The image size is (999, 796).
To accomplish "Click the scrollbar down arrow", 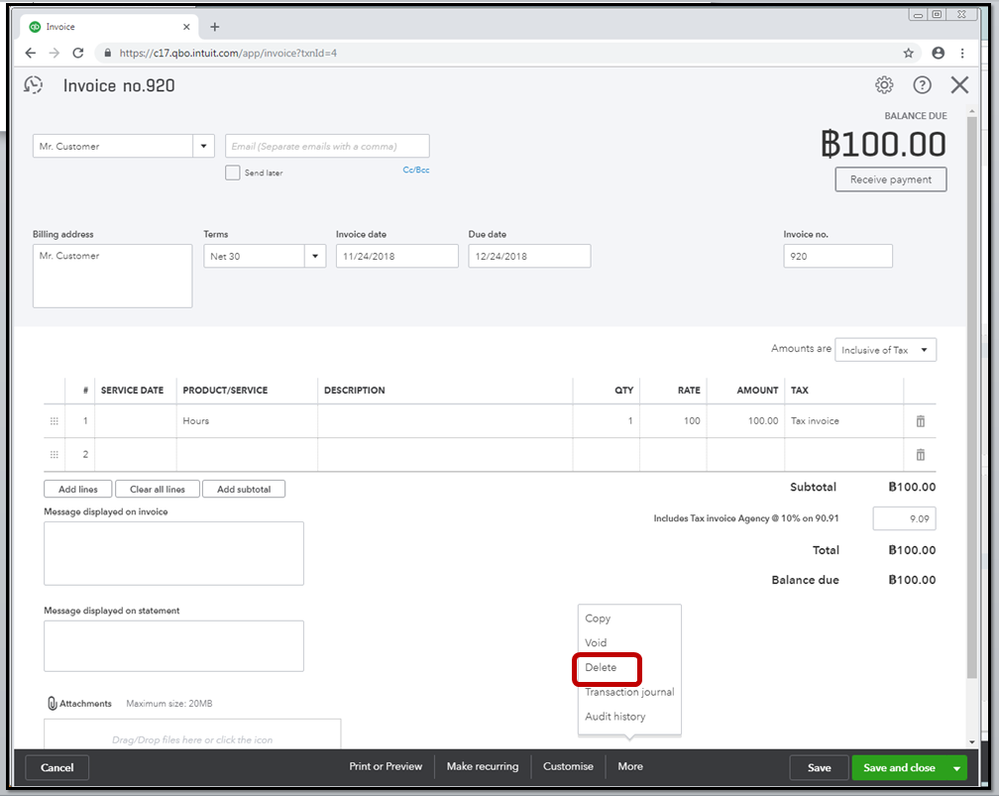I will click(972, 742).
